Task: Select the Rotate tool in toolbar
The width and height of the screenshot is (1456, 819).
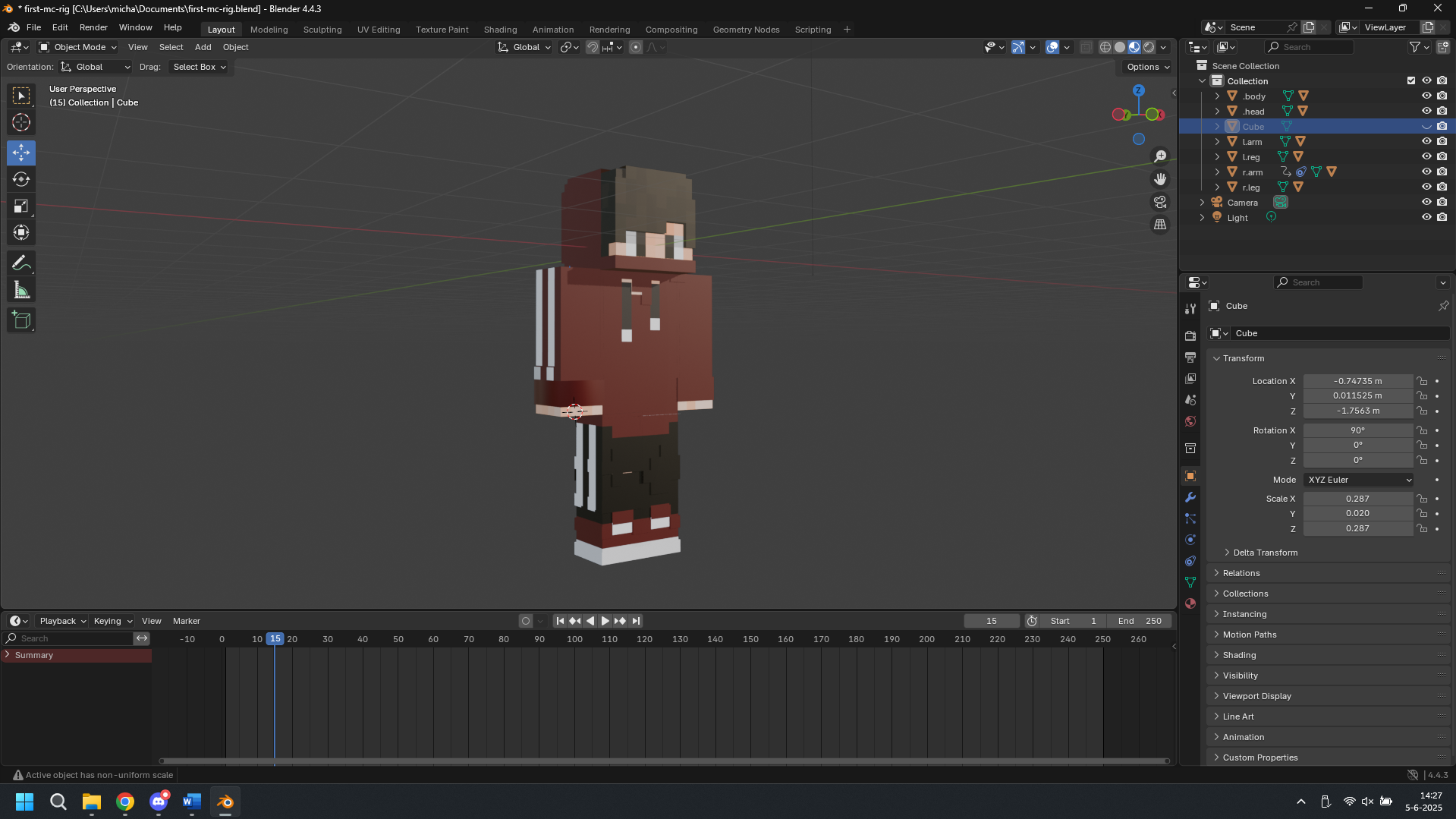Action: click(21, 179)
